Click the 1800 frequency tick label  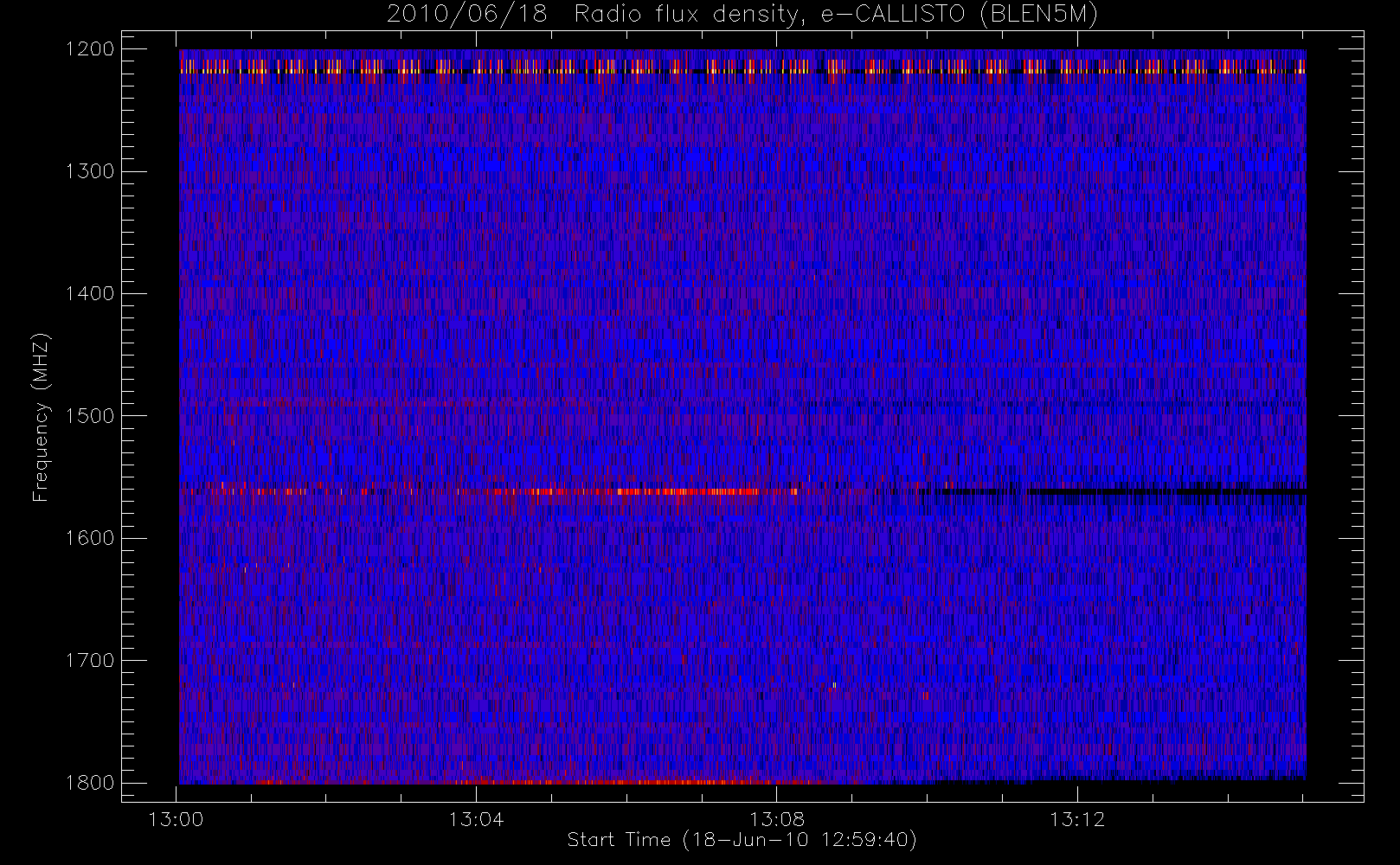point(90,783)
